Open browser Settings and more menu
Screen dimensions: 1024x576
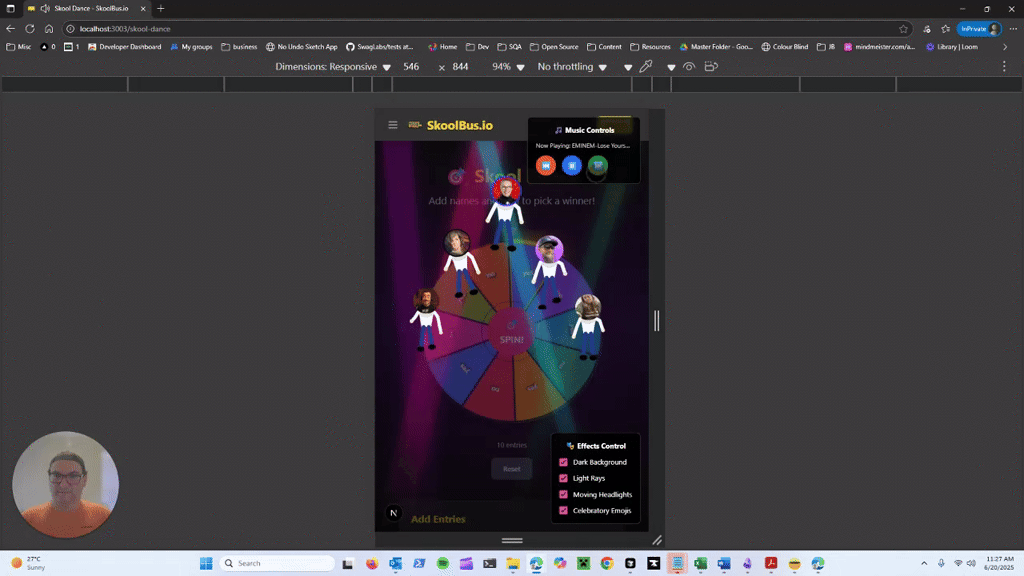(x=1013, y=29)
